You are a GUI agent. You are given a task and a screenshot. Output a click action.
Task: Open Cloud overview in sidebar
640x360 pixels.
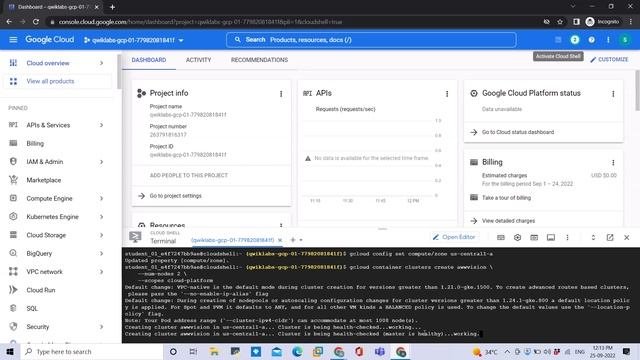(48, 63)
